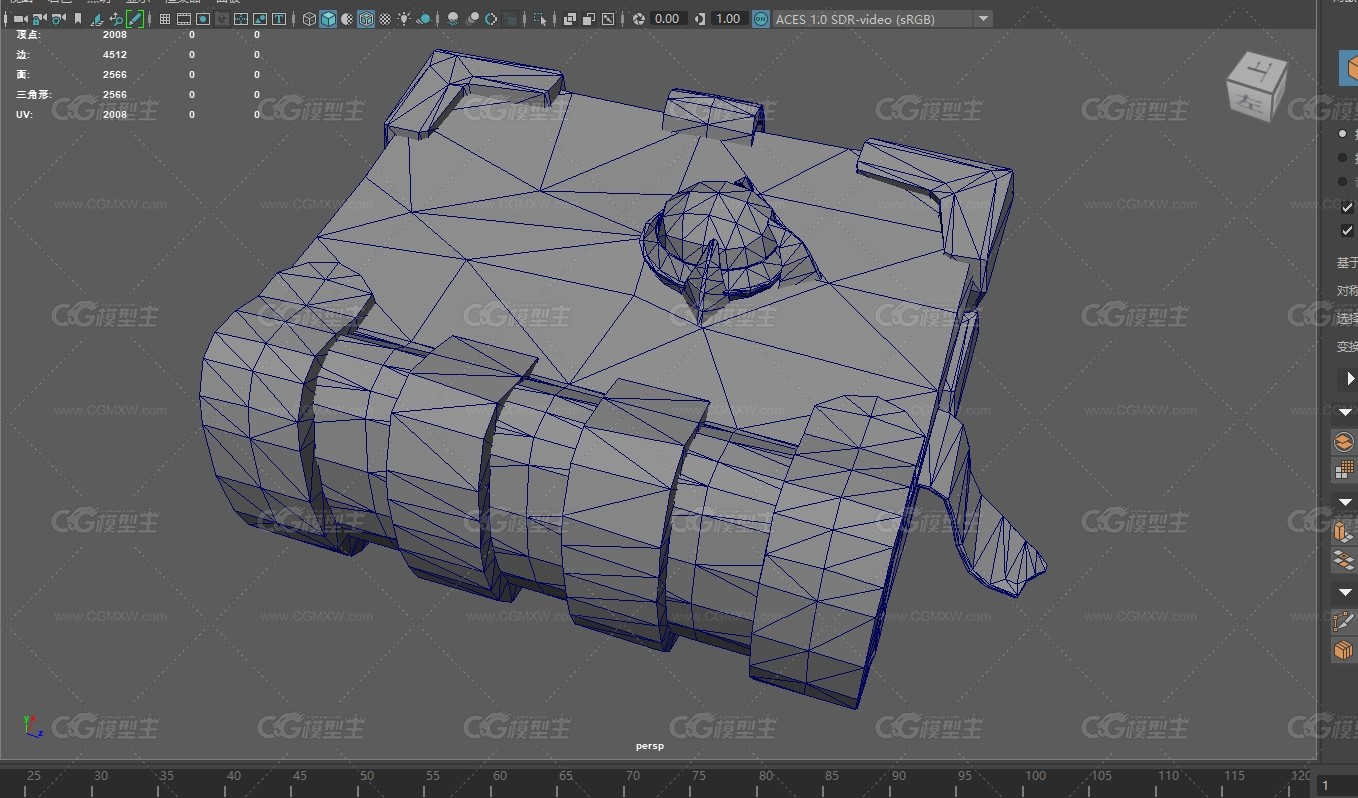Viewport: 1358px width, 798px height.
Task: Toggle the safe title T icon
Action: pos(278,19)
